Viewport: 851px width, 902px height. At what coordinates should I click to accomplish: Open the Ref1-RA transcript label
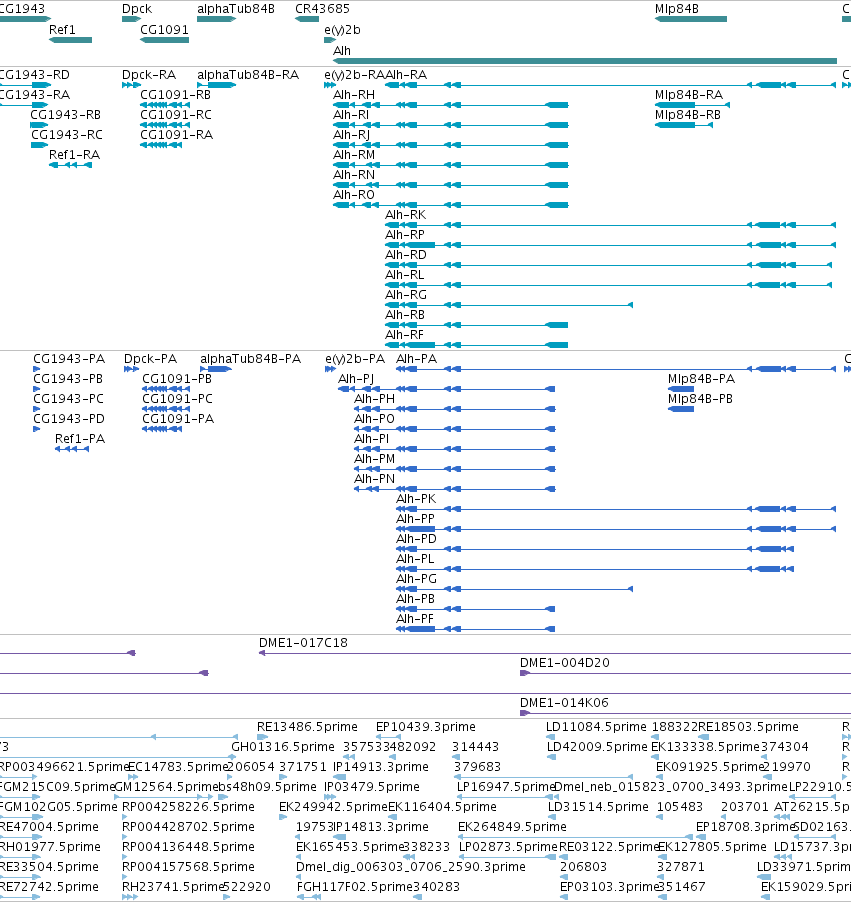[74, 155]
